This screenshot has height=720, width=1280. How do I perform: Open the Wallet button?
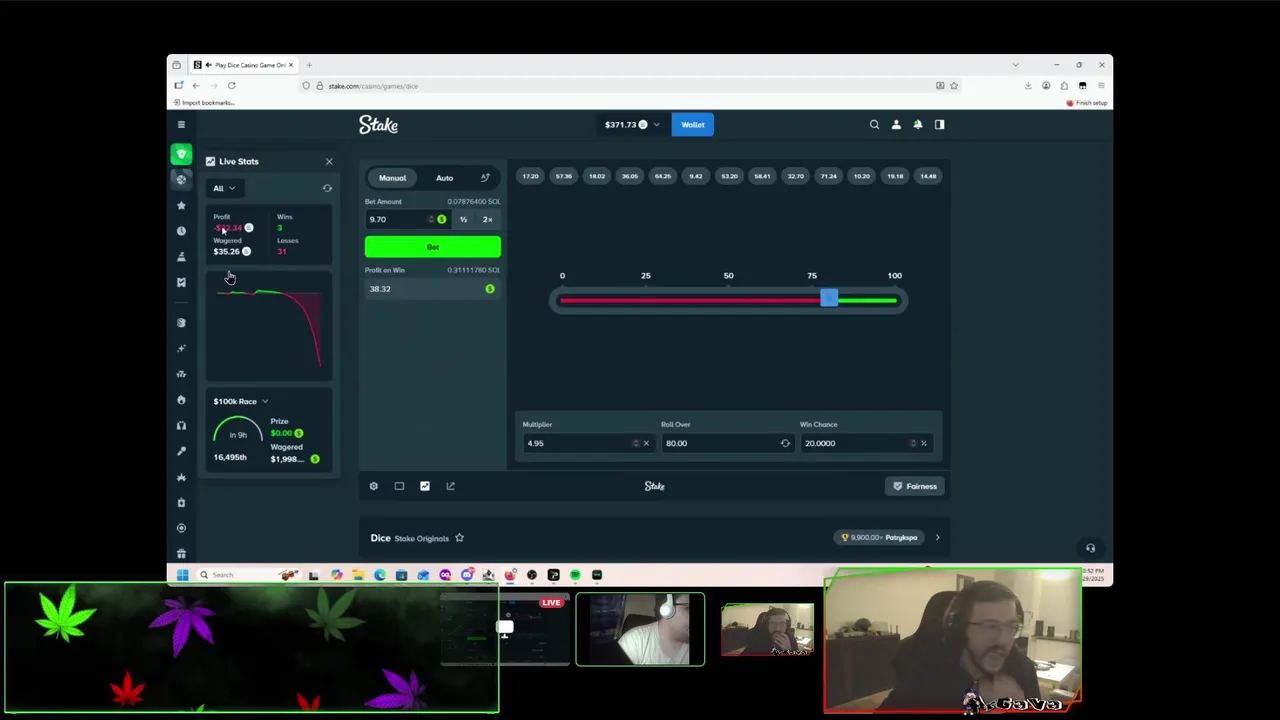693,125
